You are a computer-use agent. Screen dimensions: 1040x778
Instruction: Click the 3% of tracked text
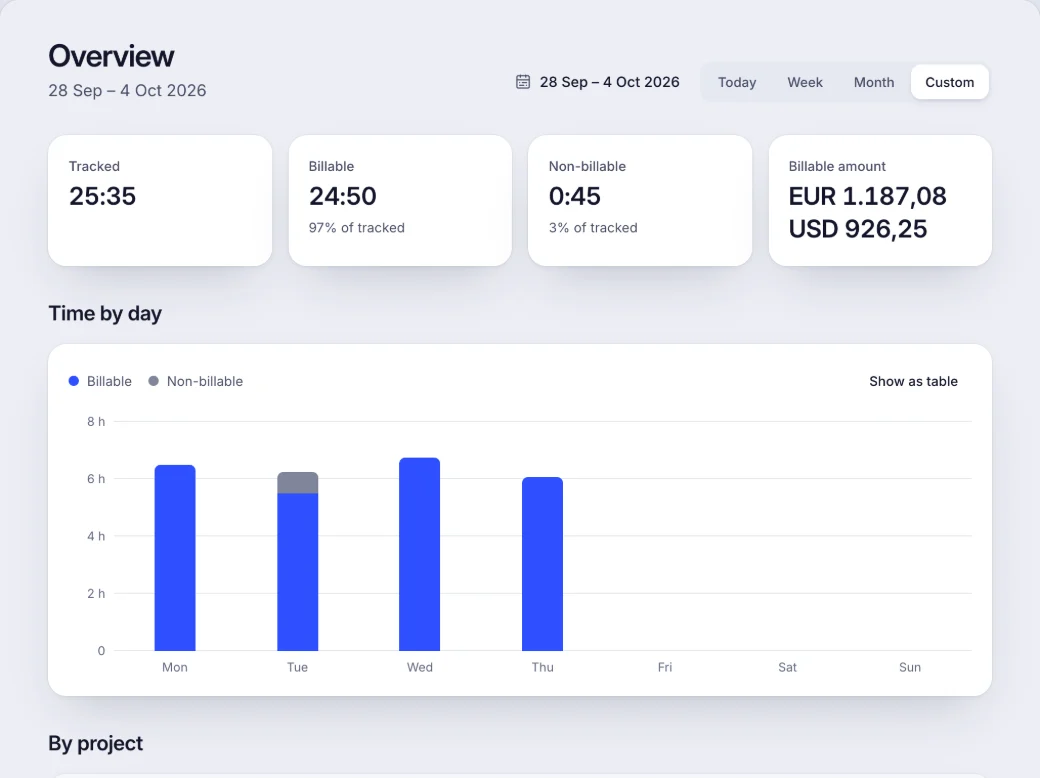tap(593, 227)
